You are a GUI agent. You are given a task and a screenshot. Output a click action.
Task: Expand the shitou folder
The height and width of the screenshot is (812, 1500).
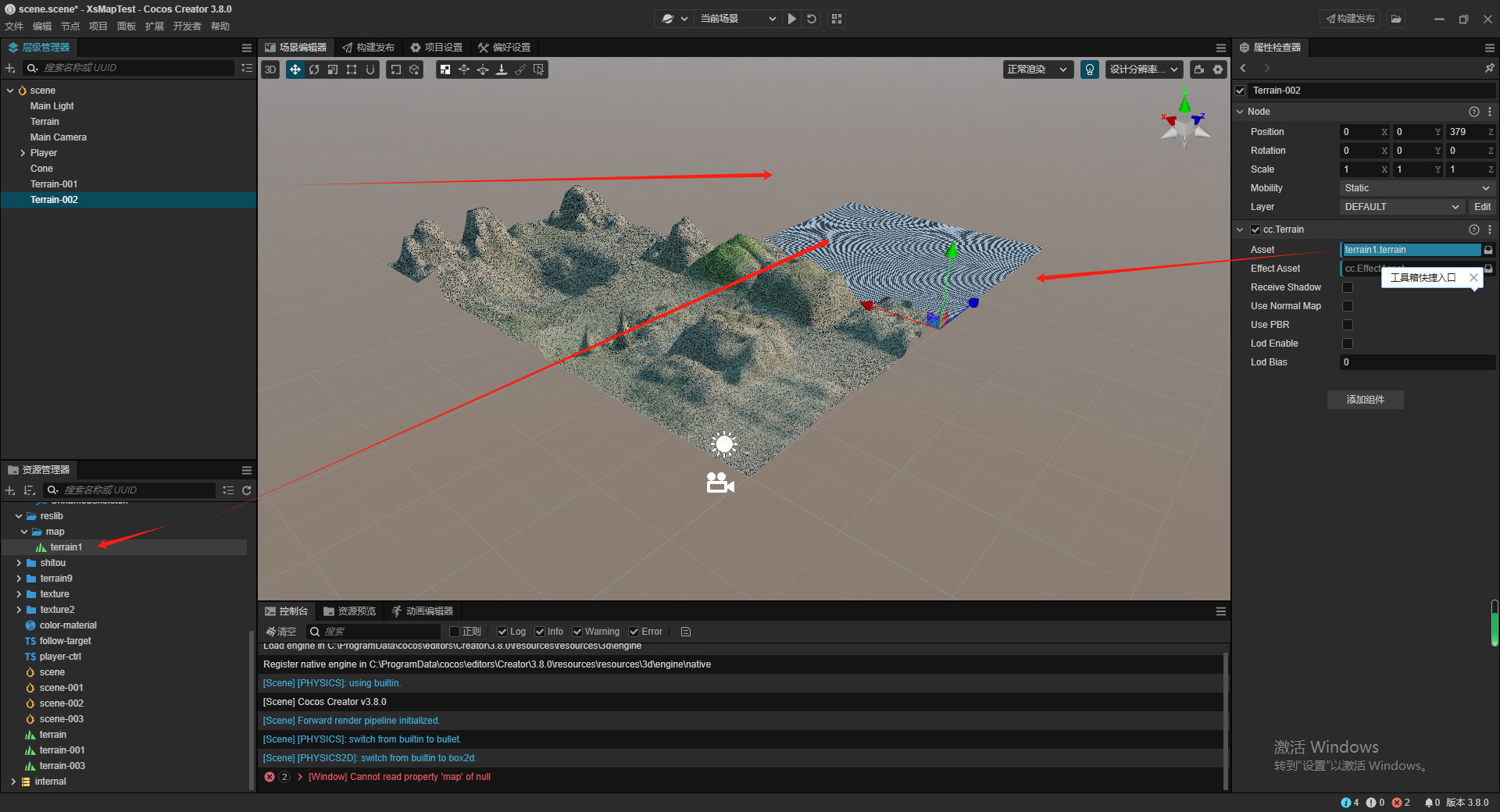19,563
